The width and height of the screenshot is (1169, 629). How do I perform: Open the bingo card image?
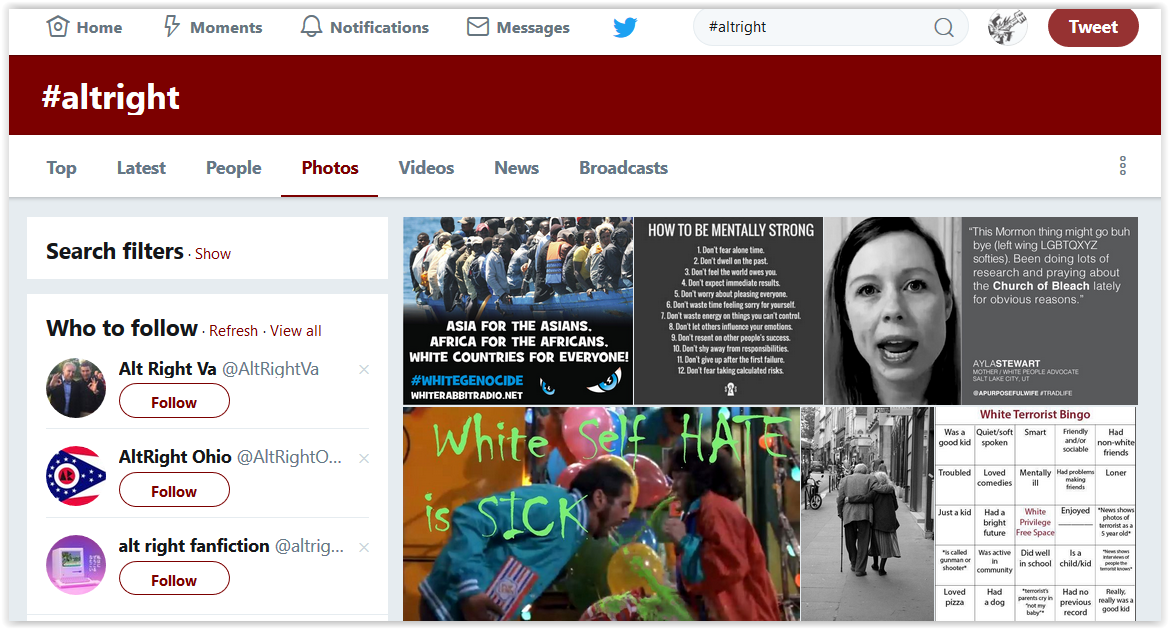coord(1036,513)
